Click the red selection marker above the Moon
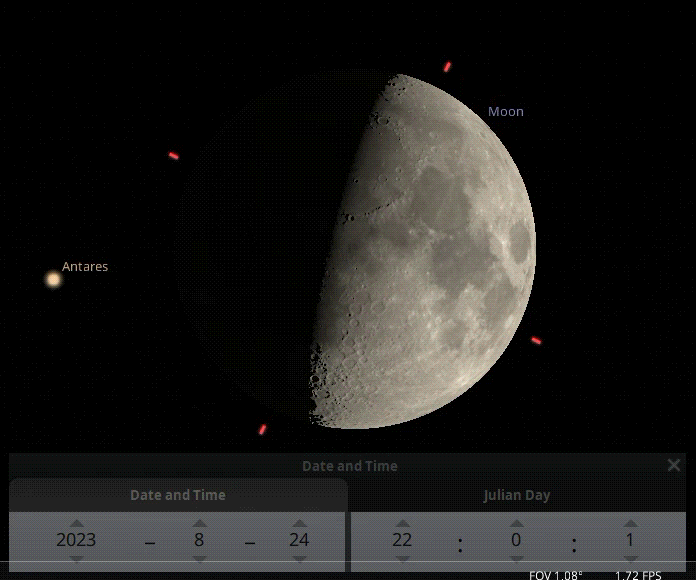Screen dimensions: 696x580 (x=447, y=67)
